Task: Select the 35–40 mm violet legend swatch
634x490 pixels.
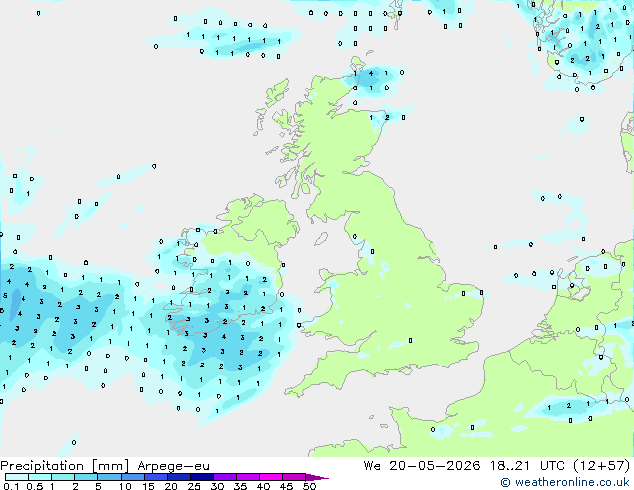Action: click(x=248, y=477)
